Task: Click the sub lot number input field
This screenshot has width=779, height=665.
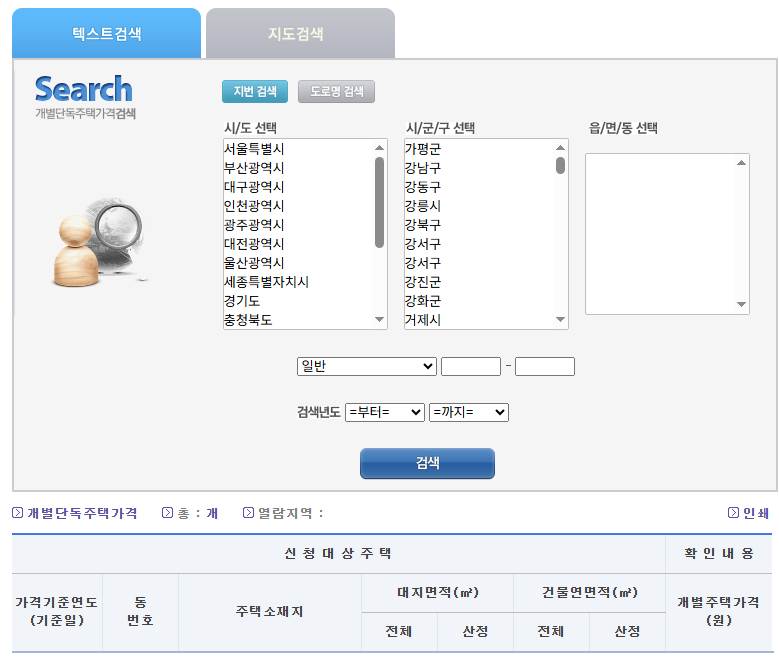Action: click(545, 367)
